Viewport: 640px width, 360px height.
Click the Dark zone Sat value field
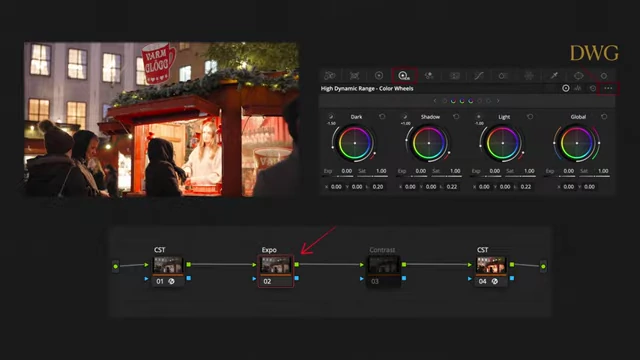click(x=381, y=171)
